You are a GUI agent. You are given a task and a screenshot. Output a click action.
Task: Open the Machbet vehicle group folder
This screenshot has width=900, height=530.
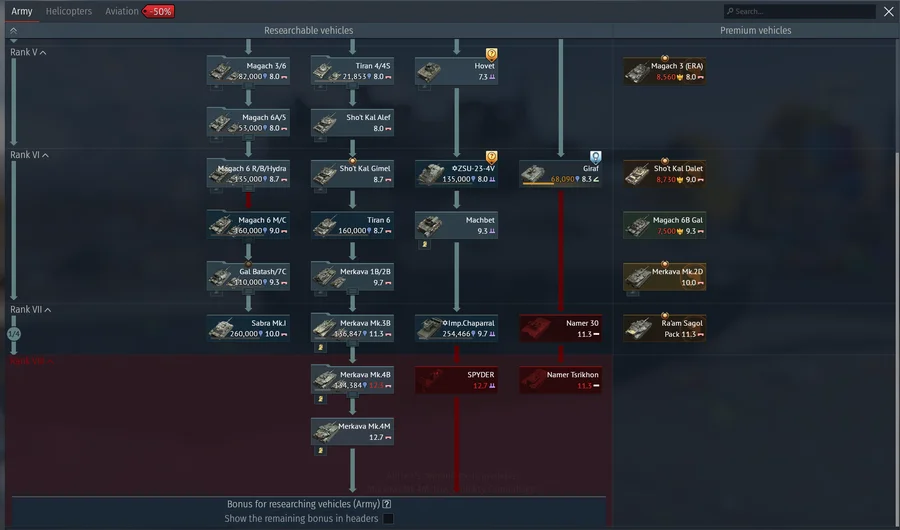(424, 243)
